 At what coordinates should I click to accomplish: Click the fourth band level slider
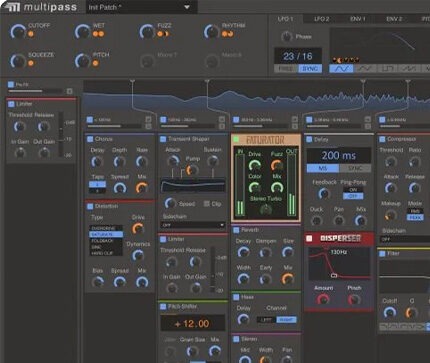(x=334, y=126)
